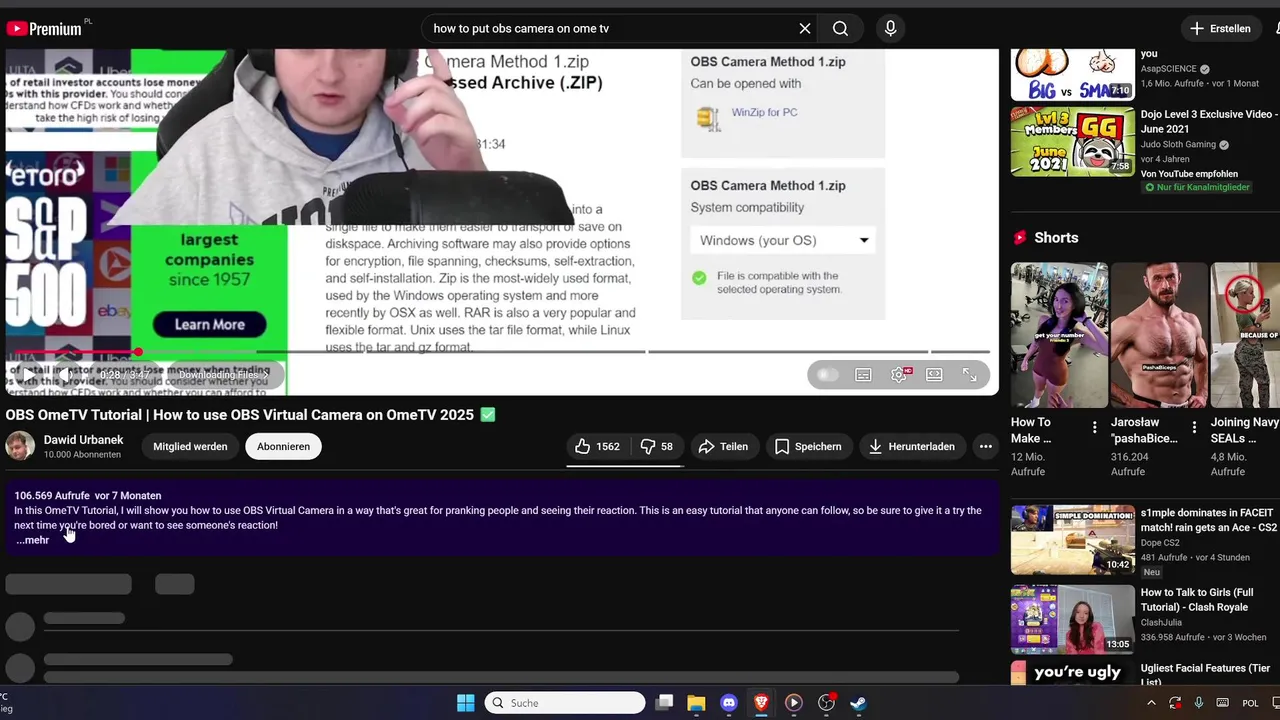The width and height of the screenshot is (1280, 720).
Task: Open options menu for 'How To Make' short
Action: tap(1094, 428)
